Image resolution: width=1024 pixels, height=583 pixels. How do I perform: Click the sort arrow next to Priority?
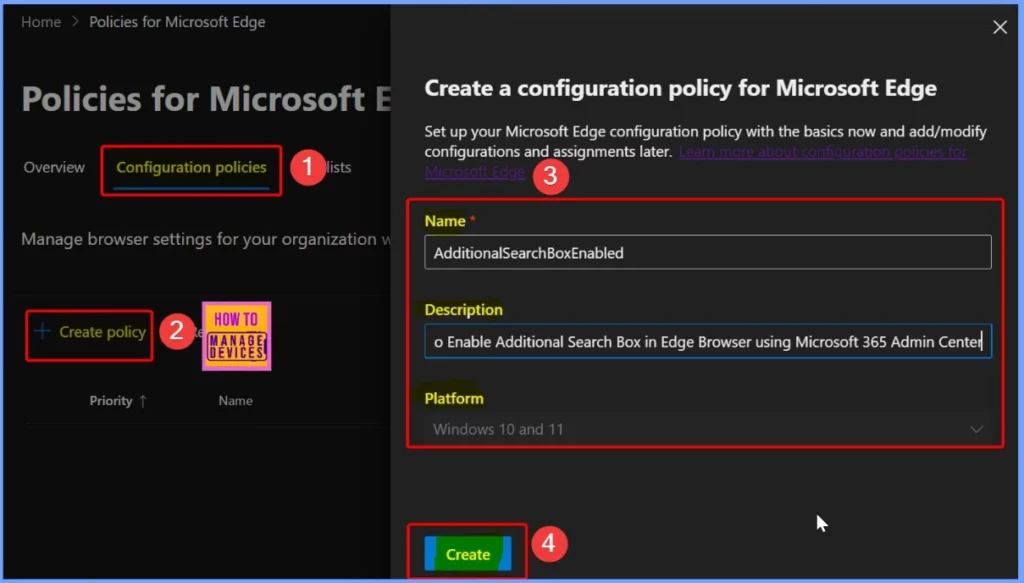[143, 401]
